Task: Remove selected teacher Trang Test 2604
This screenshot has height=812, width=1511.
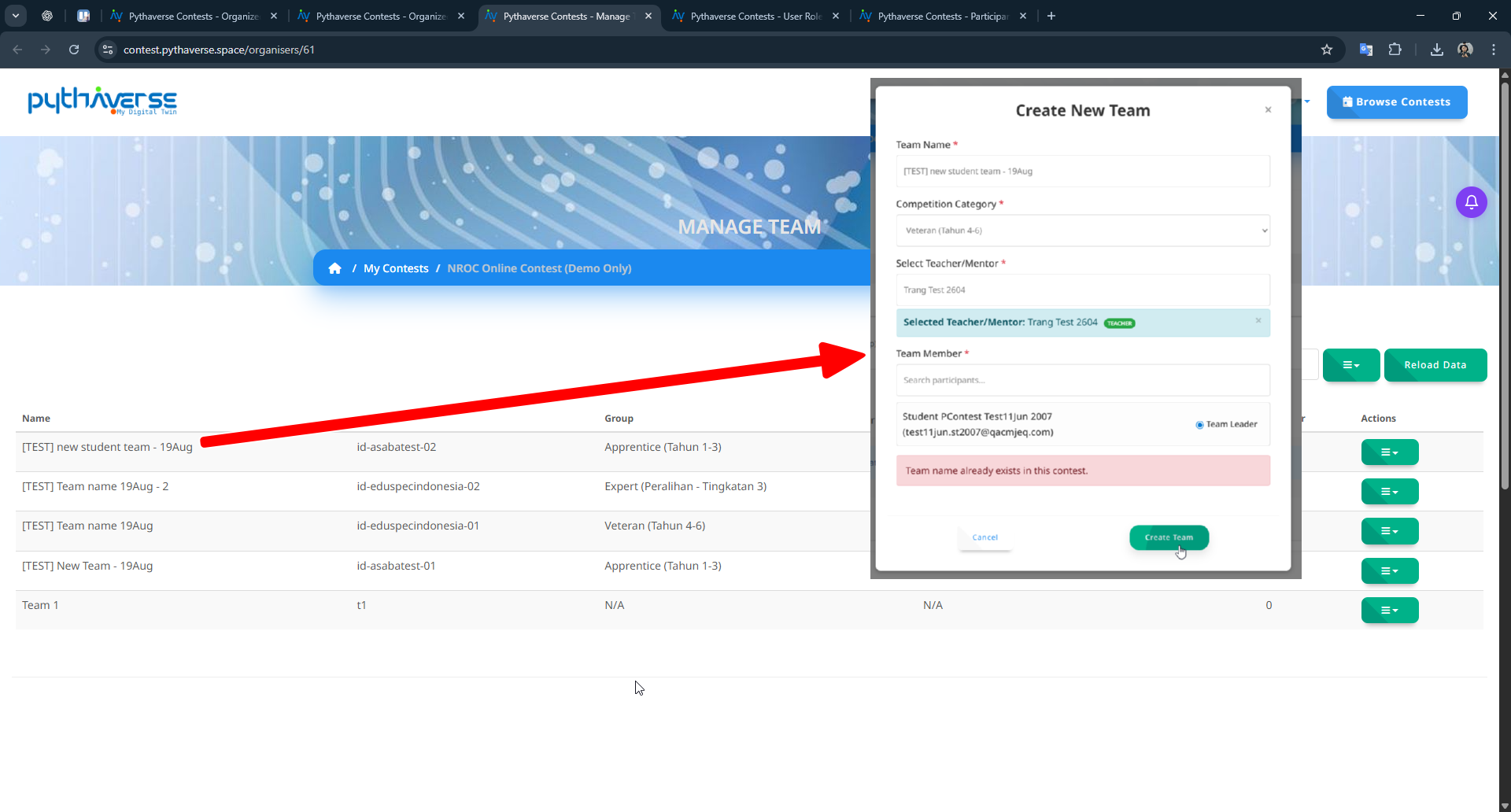Action: click(1258, 320)
